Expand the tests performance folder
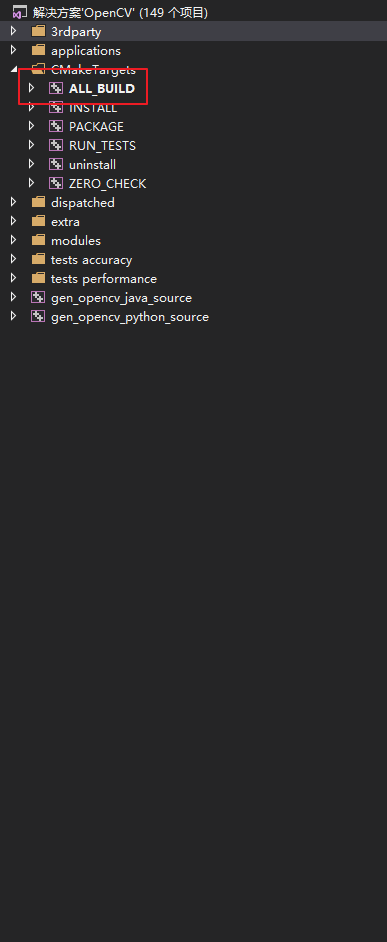The height and width of the screenshot is (942, 387). coord(13,279)
